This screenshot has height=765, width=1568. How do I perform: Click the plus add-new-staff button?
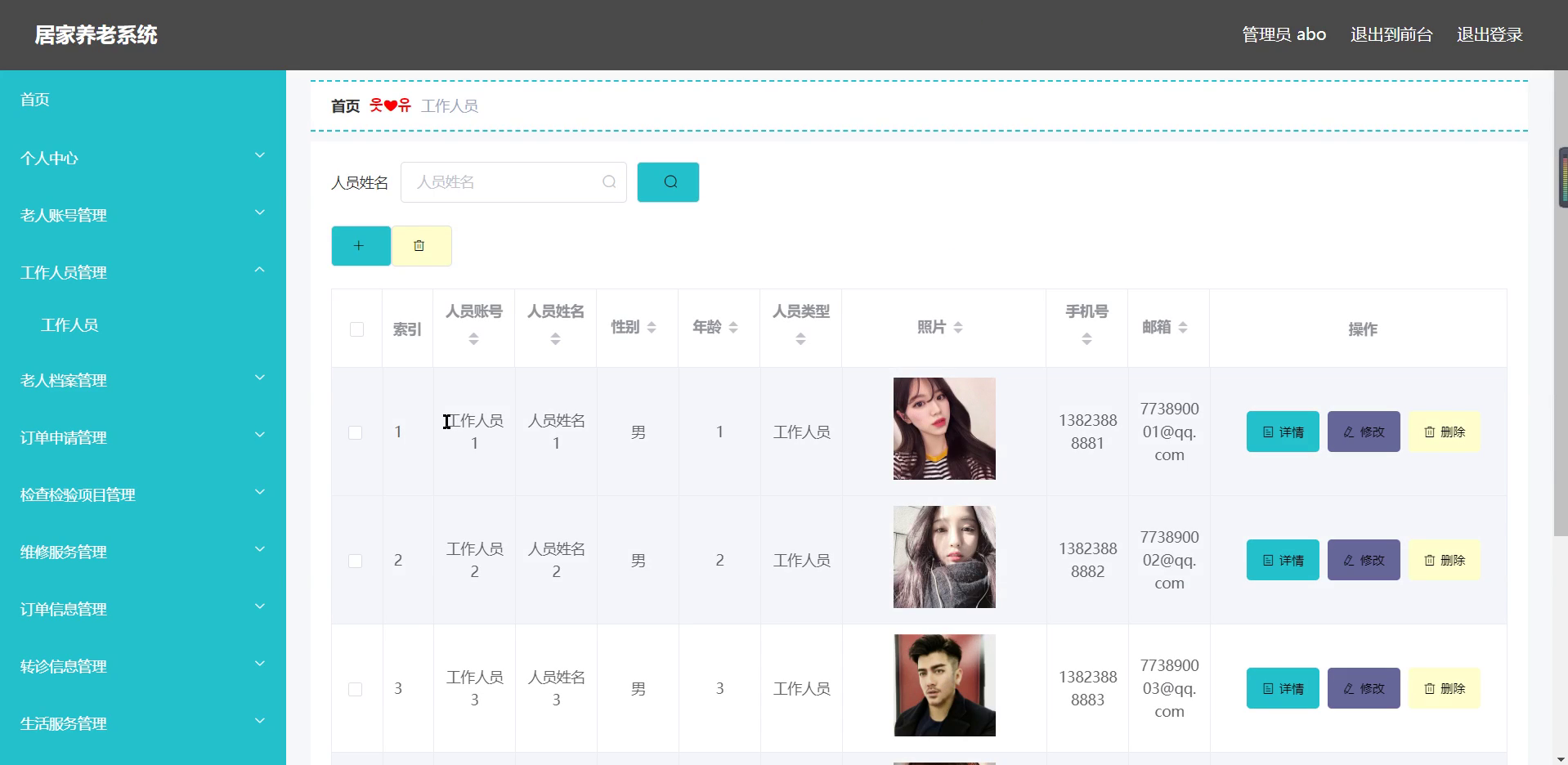[x=361, y=246]
